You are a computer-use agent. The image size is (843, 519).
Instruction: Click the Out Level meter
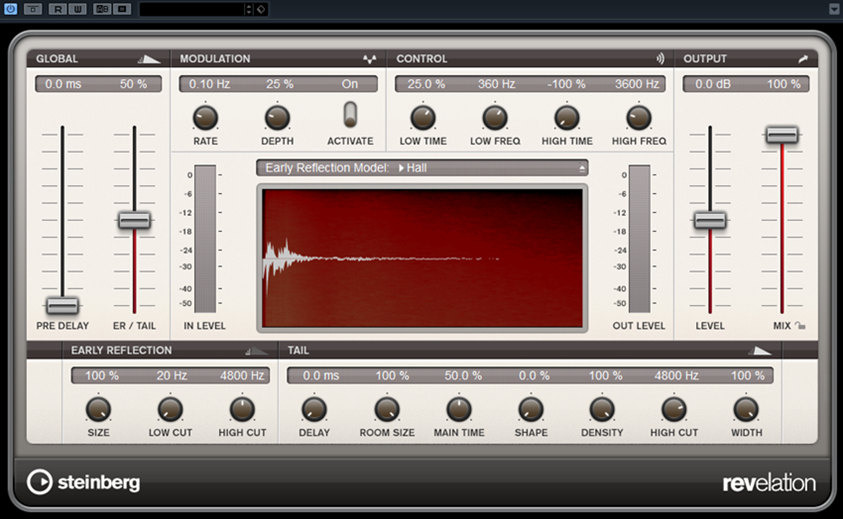[x=639, y=238]
